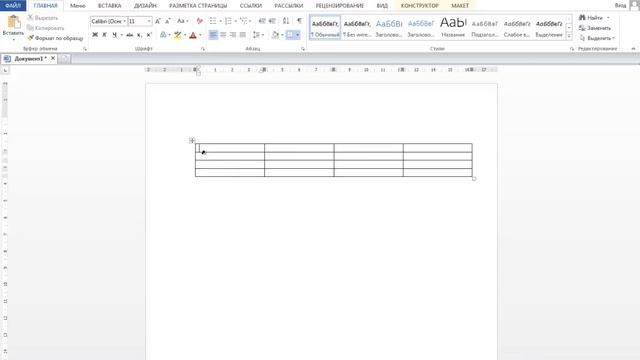The width and height of the screenshot is (640, 360).
Task: Apply the numbered list icon
Action: tap(228, 21)
